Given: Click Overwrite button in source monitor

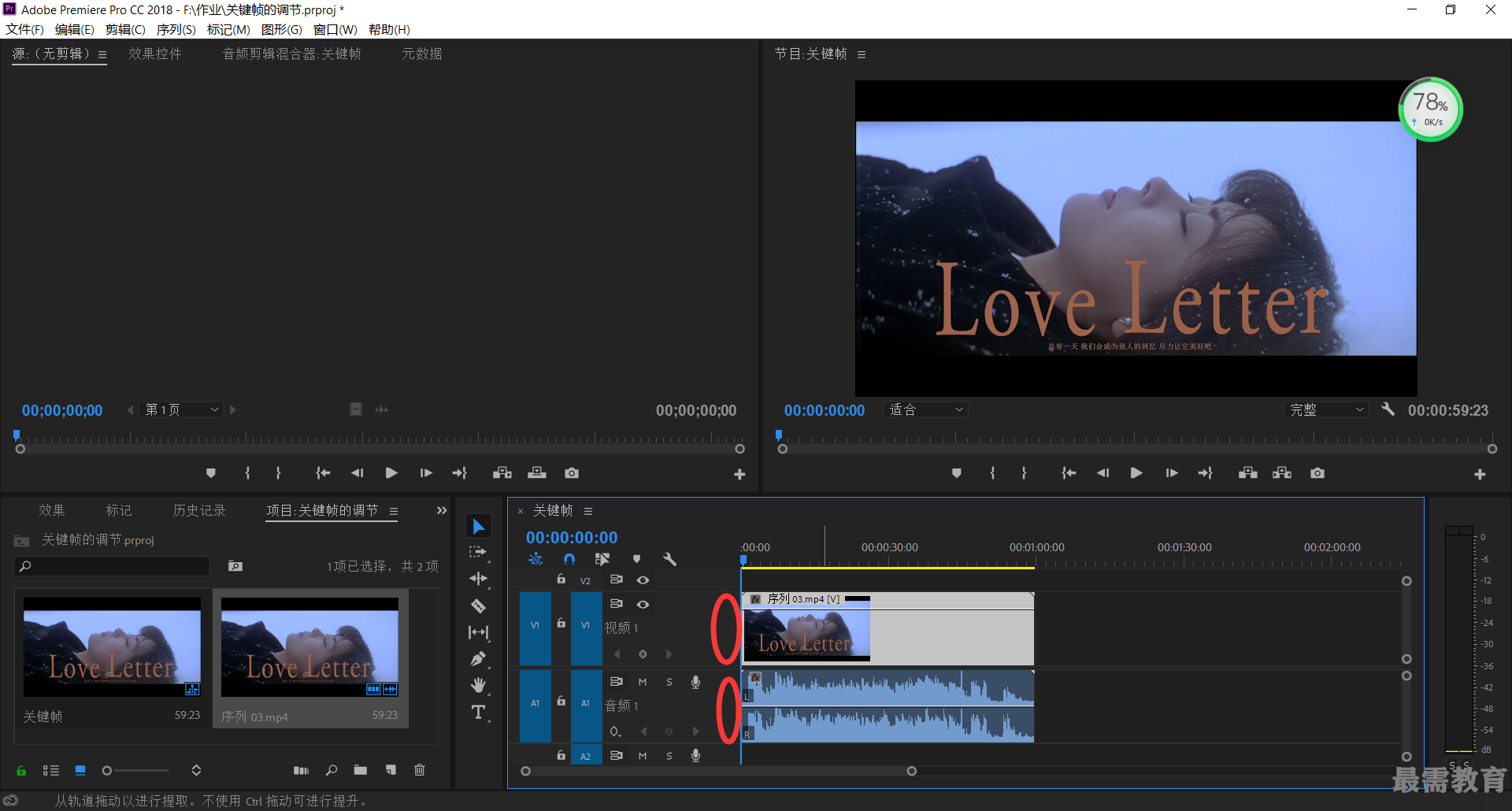Looking at the screenshot, I should [x=537, y=473].
